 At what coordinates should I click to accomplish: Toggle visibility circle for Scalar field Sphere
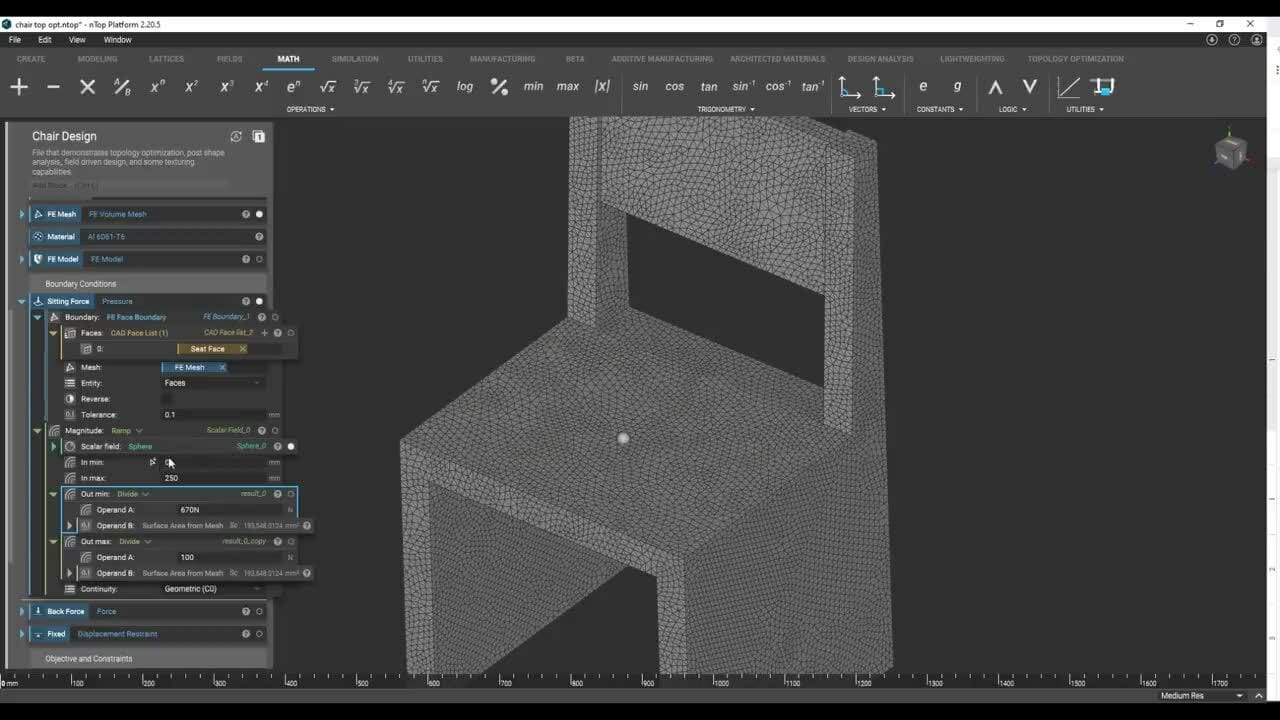pyautogui.click(x=291, y=446)
